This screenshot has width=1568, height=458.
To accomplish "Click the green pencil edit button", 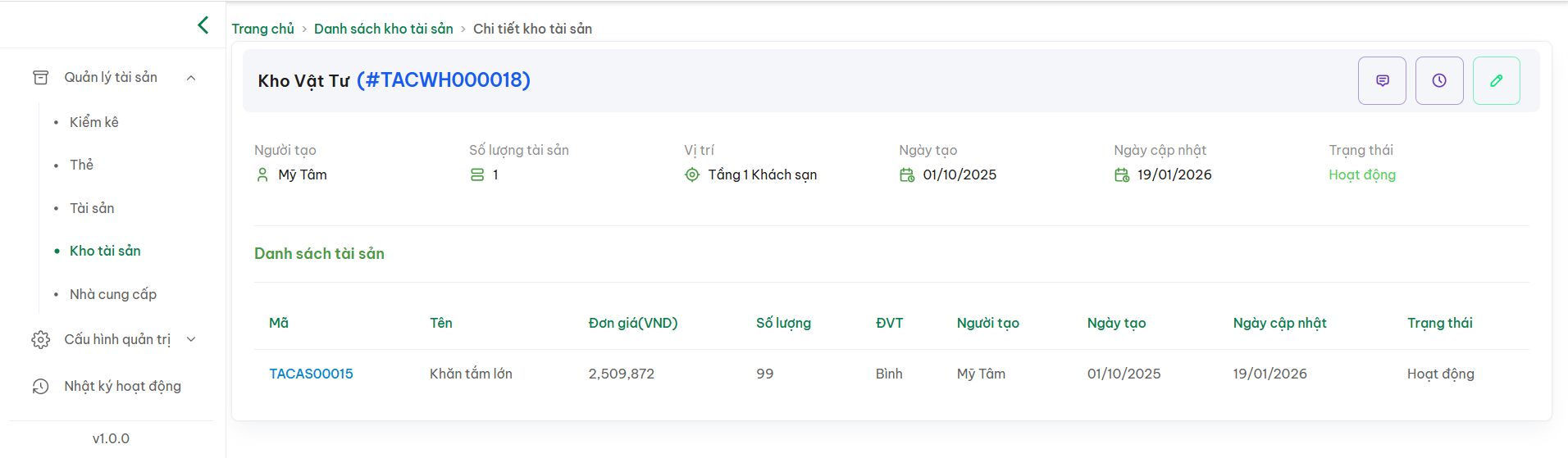I will pos(1496,80).
